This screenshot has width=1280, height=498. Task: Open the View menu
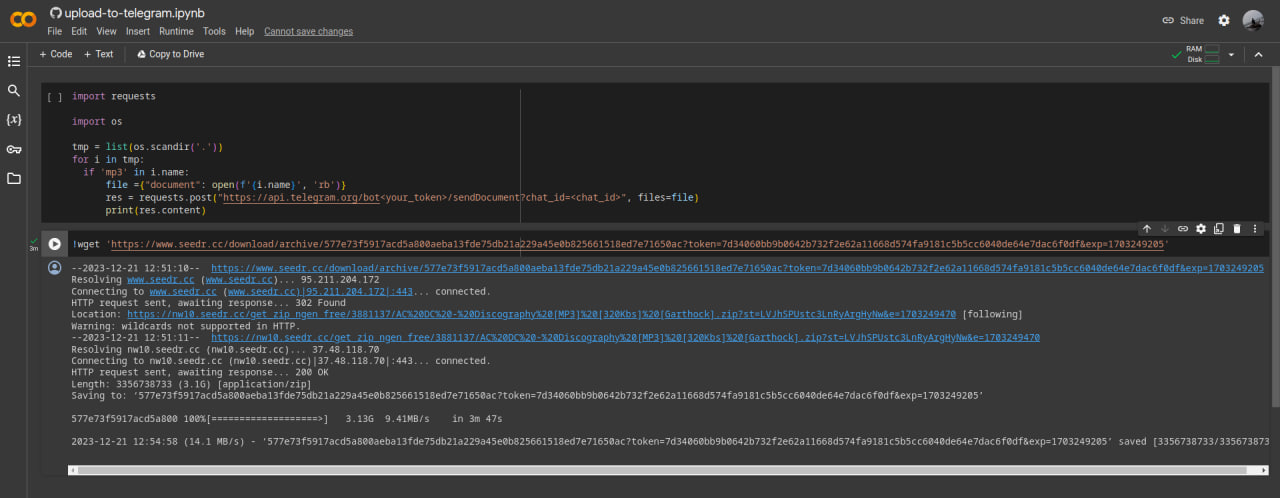[x=106, y=32]
